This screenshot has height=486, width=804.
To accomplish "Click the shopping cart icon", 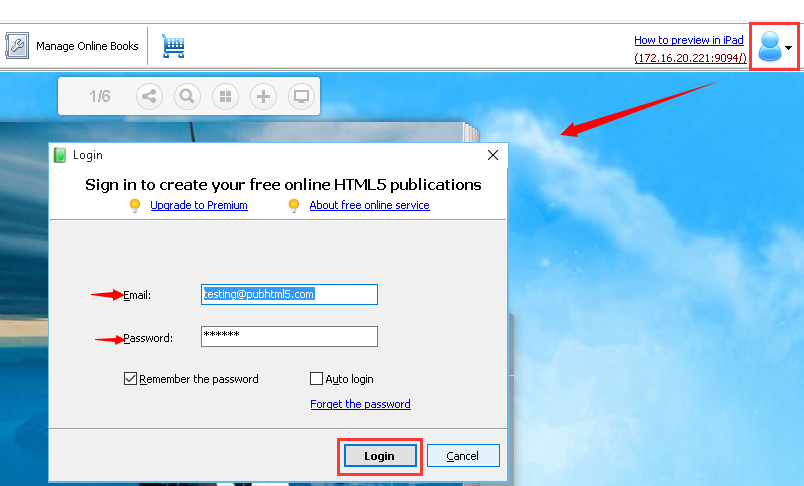I will (x=173, y=46).
